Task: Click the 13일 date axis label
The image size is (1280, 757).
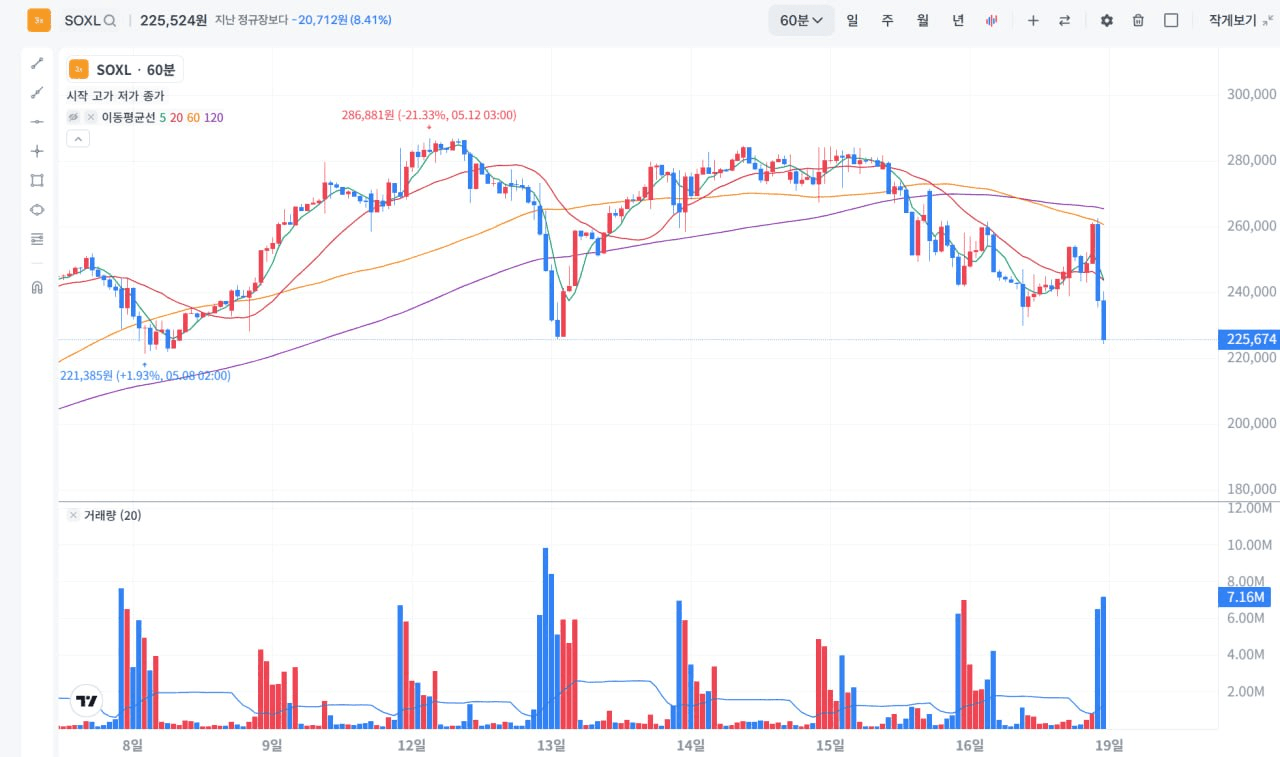Action: (x=551, y=744)
